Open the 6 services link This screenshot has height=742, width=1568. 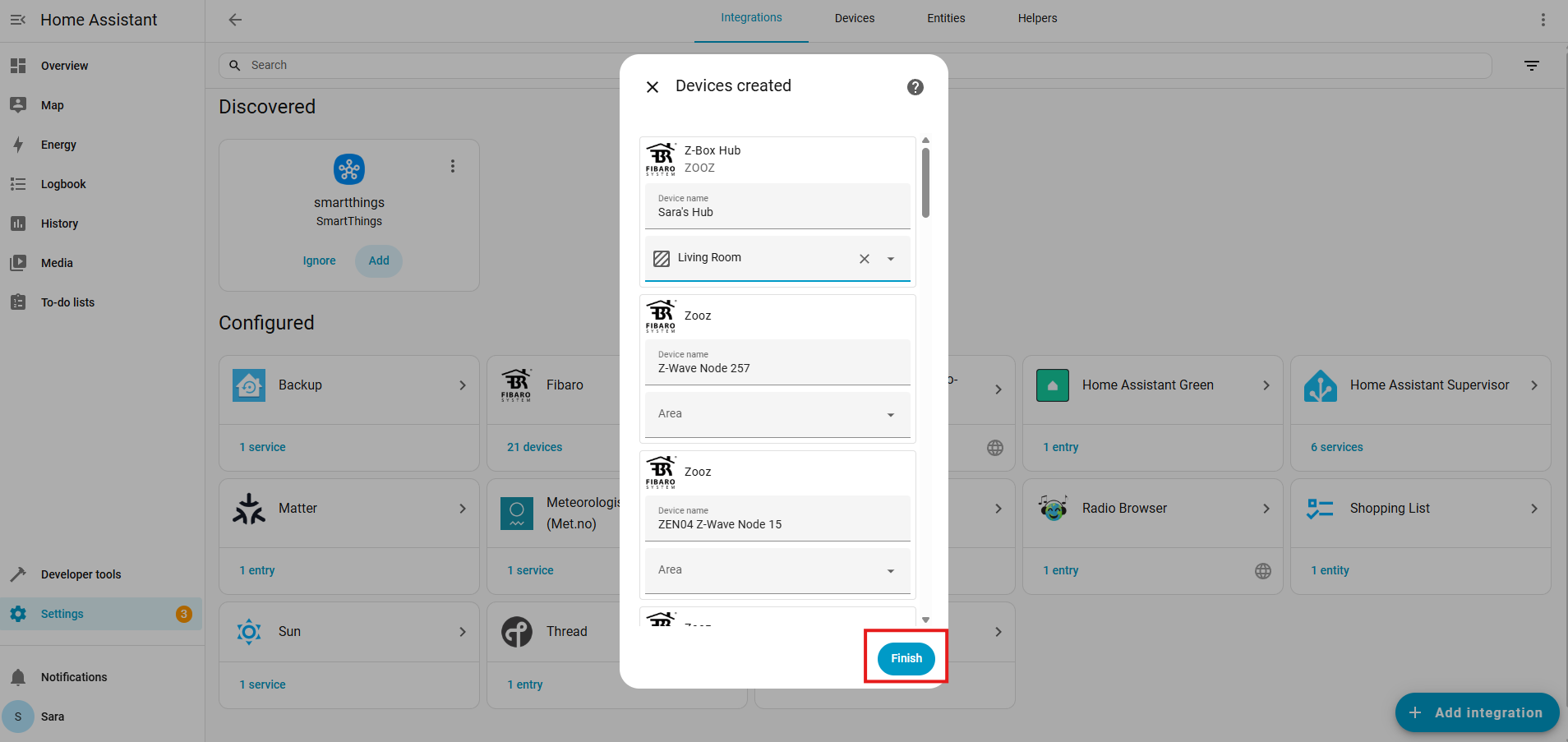[x=1337, y=447]
